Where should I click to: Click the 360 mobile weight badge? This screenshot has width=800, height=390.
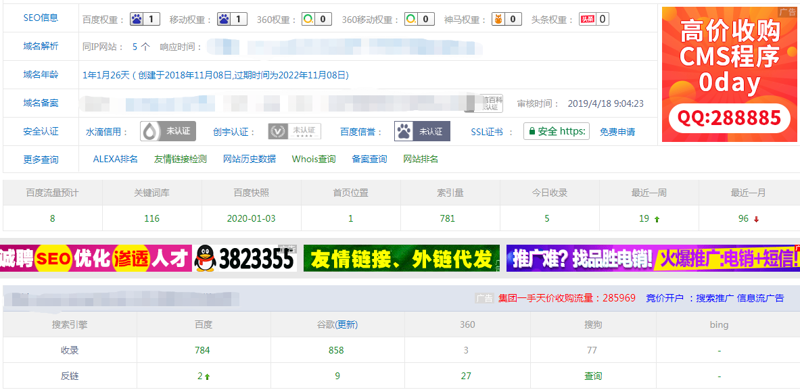(419, 19)
